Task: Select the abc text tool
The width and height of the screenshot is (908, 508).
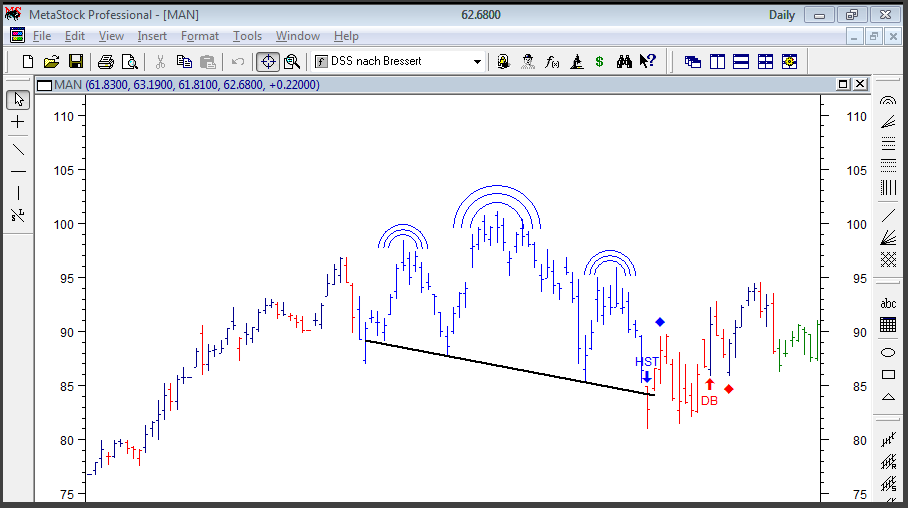Action: click(888, 304)
